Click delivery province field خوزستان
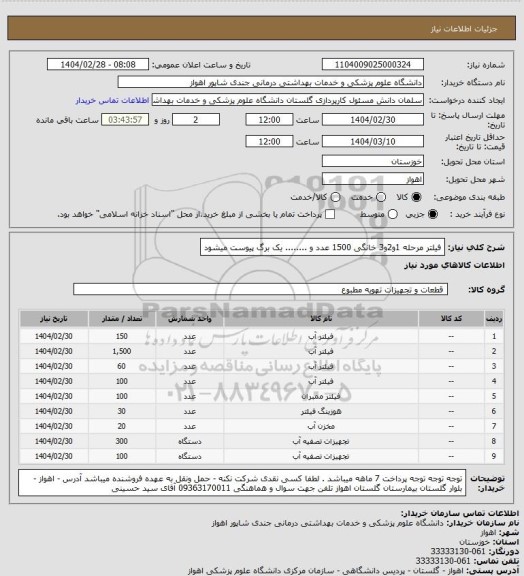Screen dimensions: 524x576 pyautogui.click(x=373, y=161)
